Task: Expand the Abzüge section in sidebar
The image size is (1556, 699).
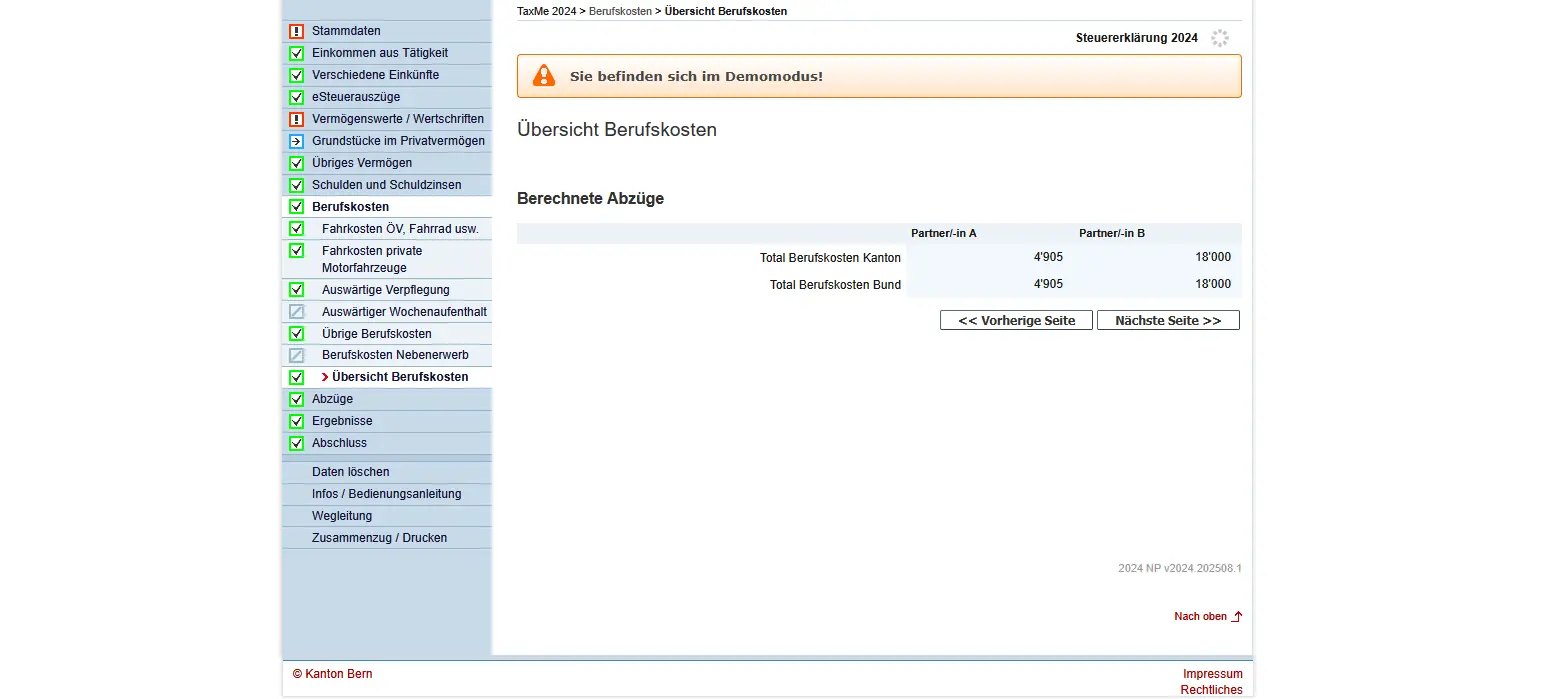Action: click(332, 399)
